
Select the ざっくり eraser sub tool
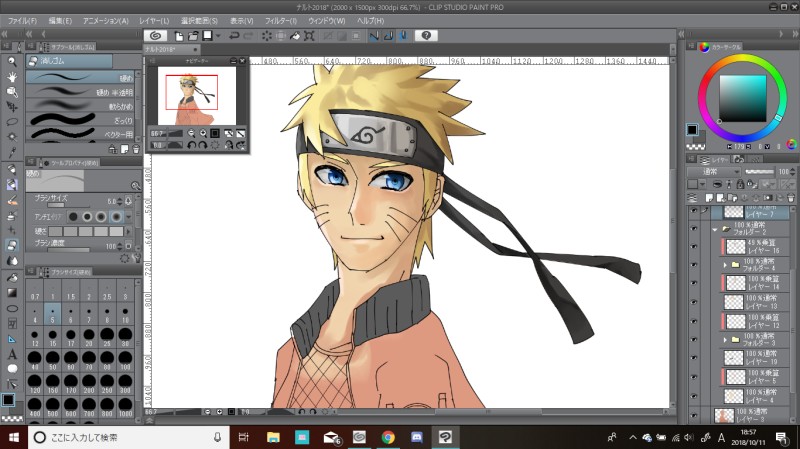click(x=80, y=120)
